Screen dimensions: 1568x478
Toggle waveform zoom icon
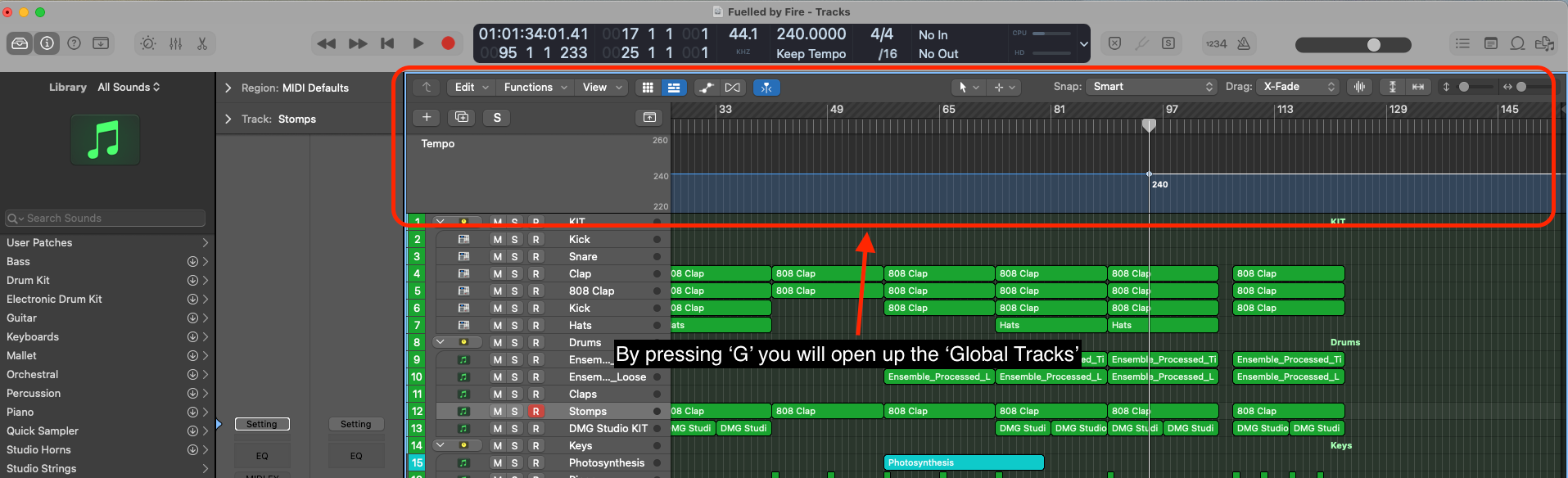click(1360, 87)
